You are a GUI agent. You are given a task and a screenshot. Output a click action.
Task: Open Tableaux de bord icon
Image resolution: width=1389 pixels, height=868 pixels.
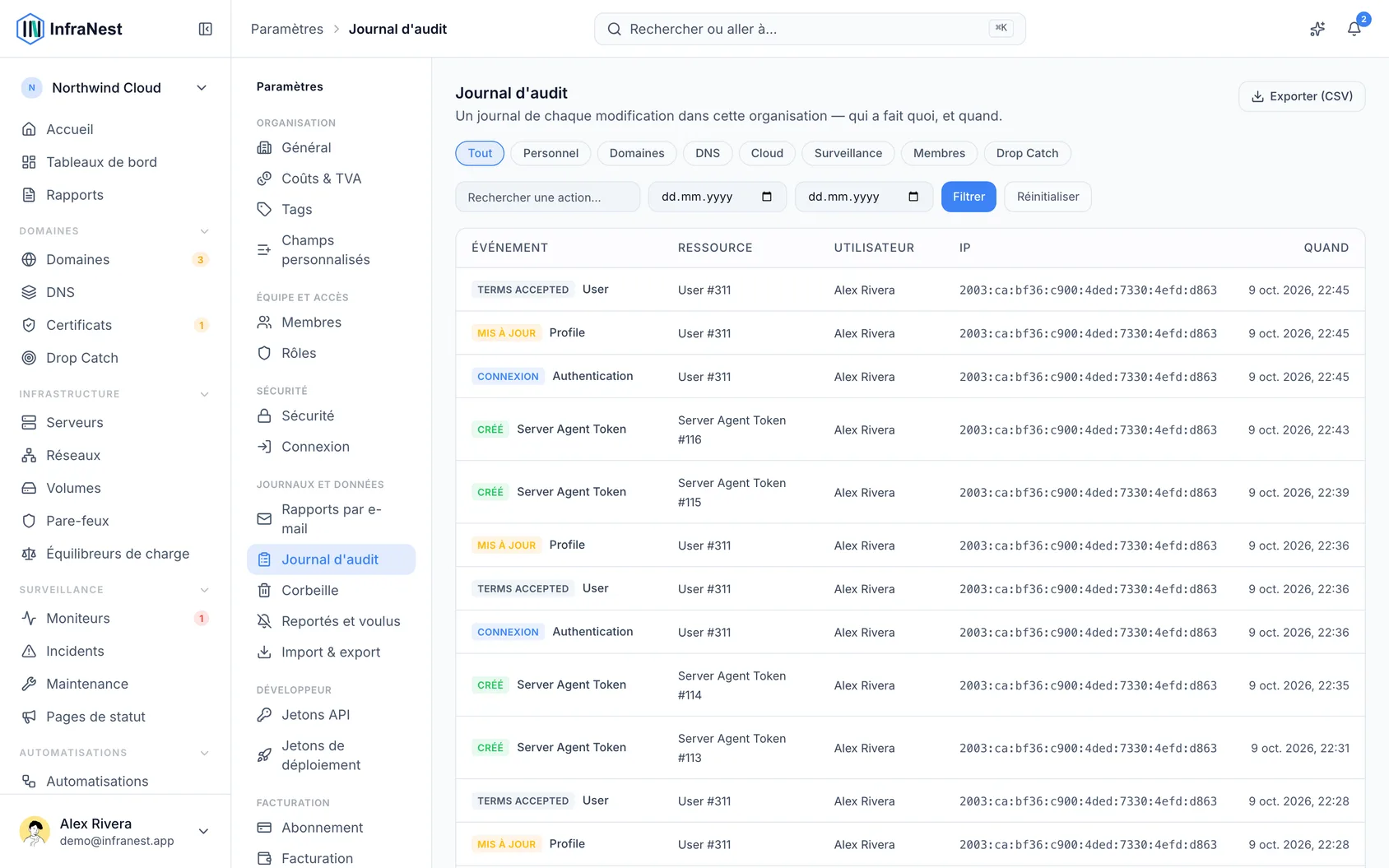click(29, 162)
